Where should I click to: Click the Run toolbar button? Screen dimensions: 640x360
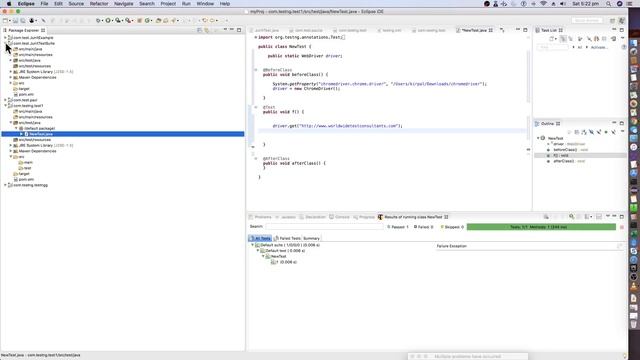tap(108, 20)
